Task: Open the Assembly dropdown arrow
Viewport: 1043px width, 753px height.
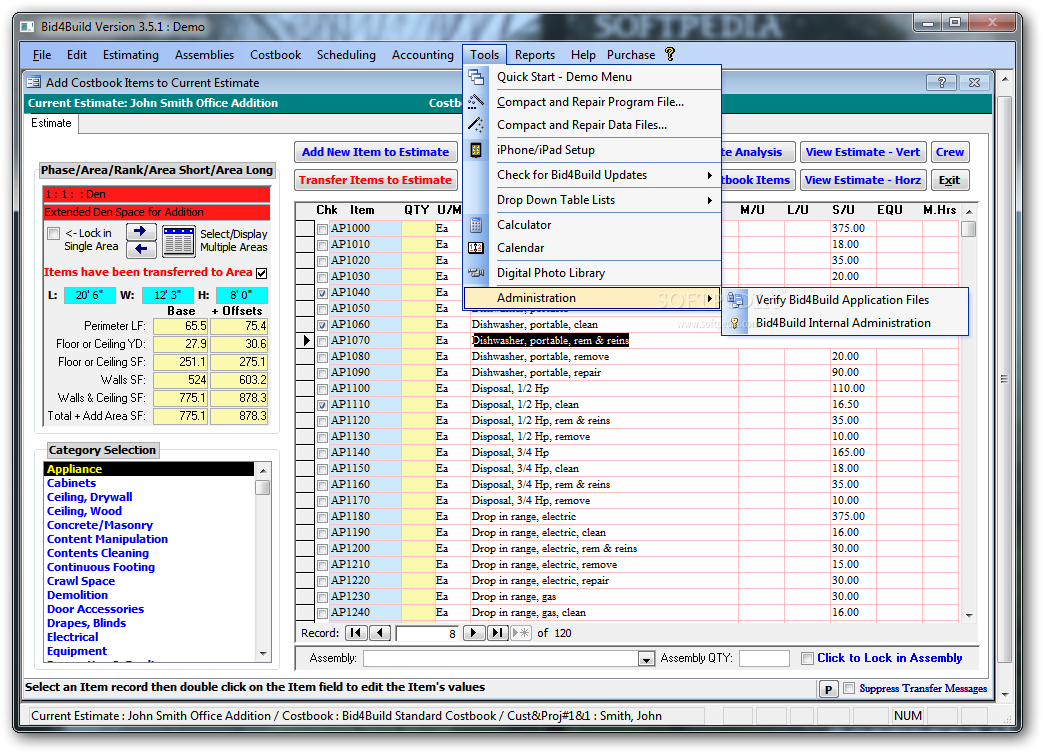Action: 645,659
